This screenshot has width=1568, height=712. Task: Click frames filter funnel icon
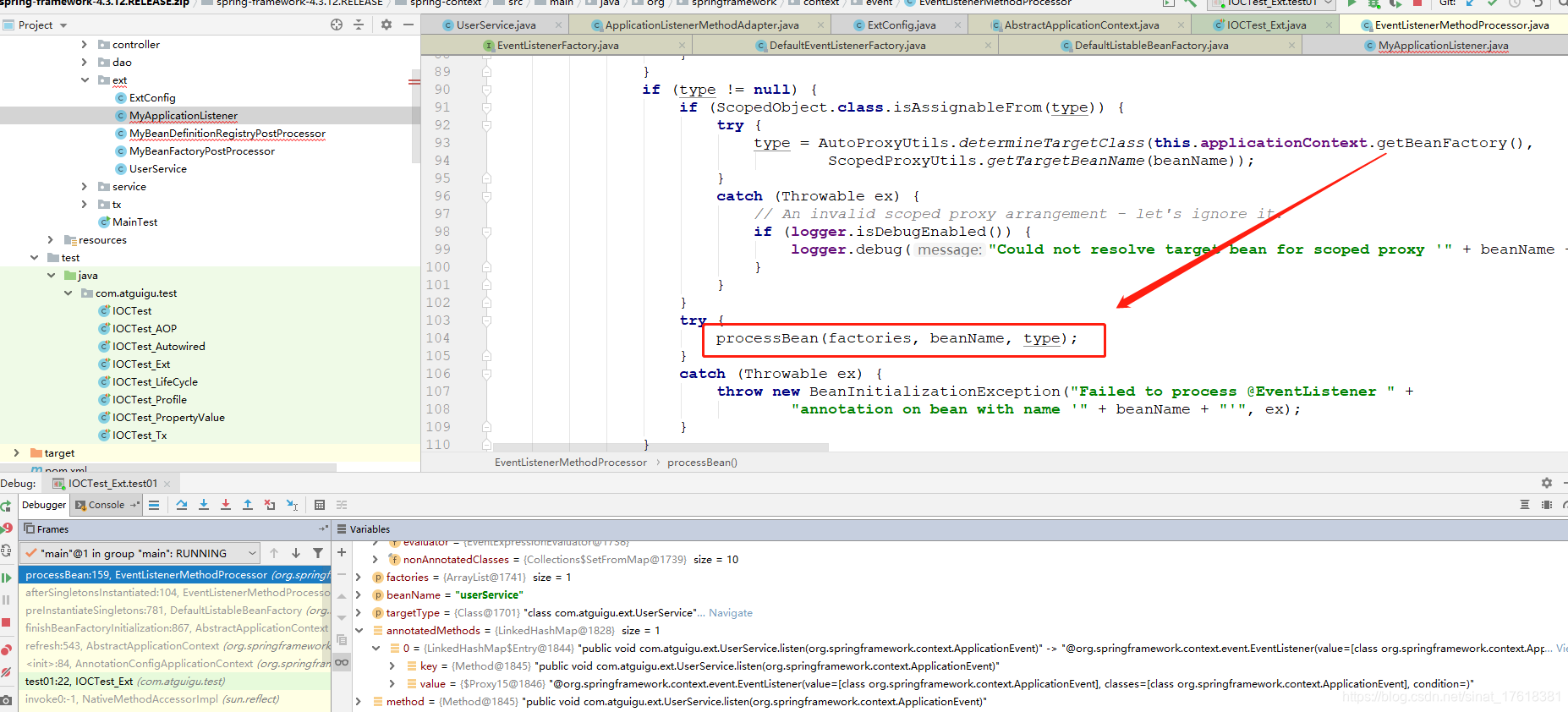[318, 553]
